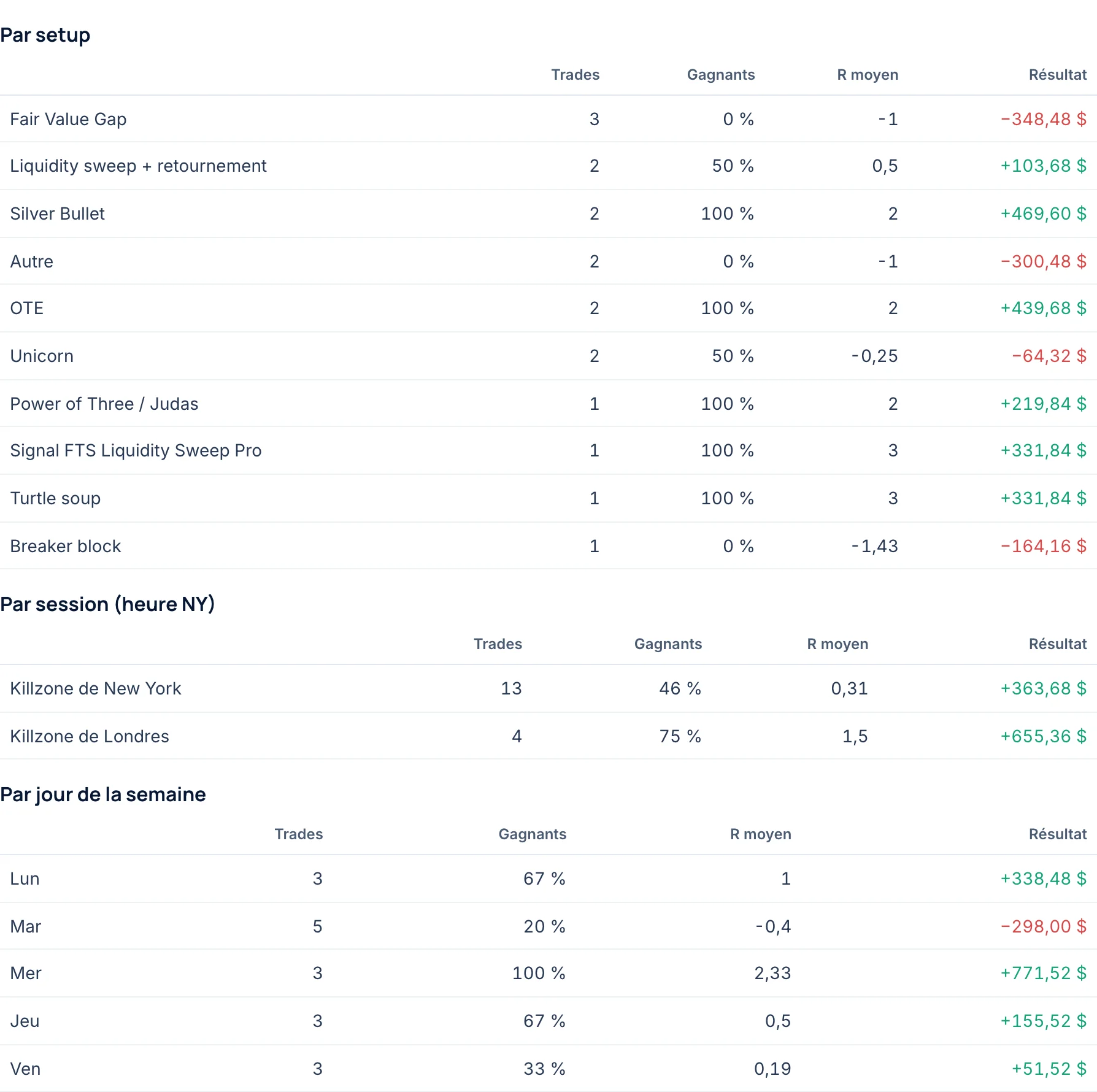1097x1092 pixels.
Task: Select the +771,52 $ result for Mer
Action: pyautogui.click(x=1044, y=973)
